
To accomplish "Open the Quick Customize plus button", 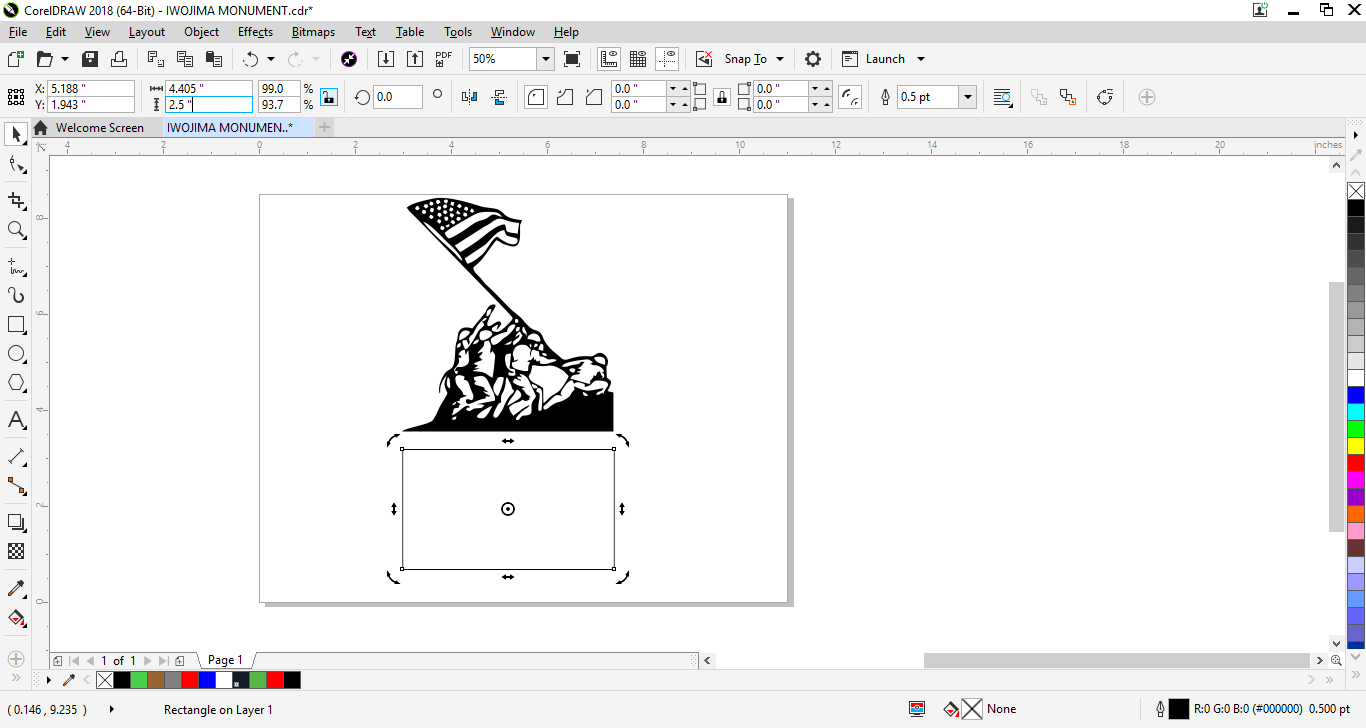I will tap(1147, 97).
